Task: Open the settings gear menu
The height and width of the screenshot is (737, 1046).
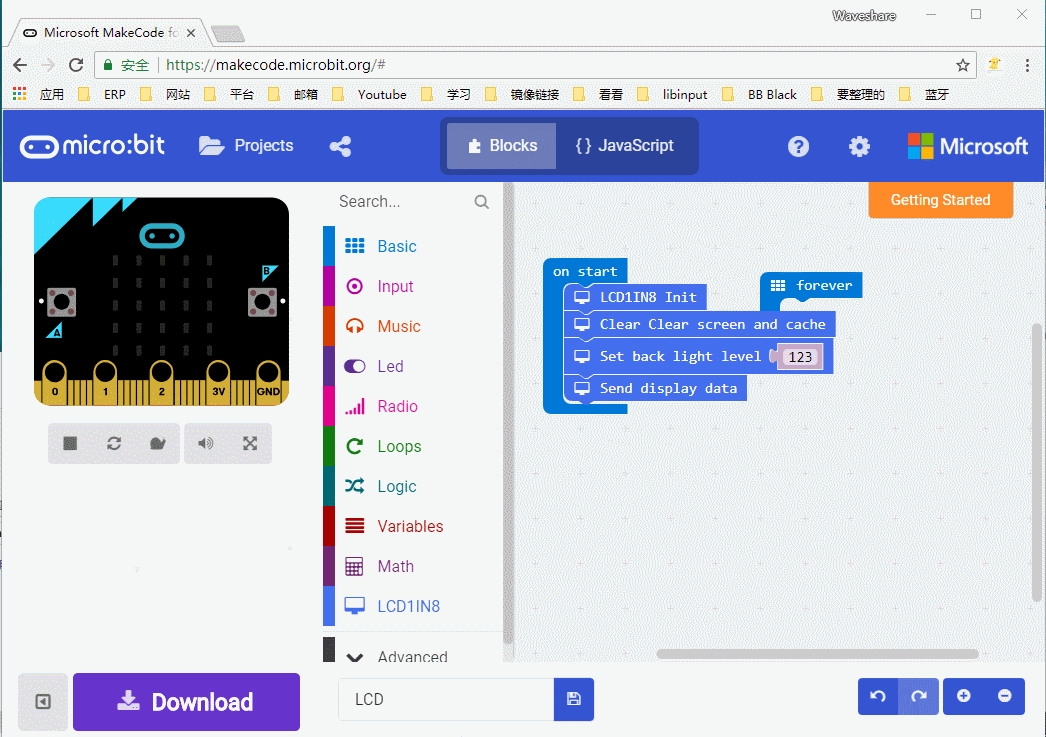Action: 859,146
